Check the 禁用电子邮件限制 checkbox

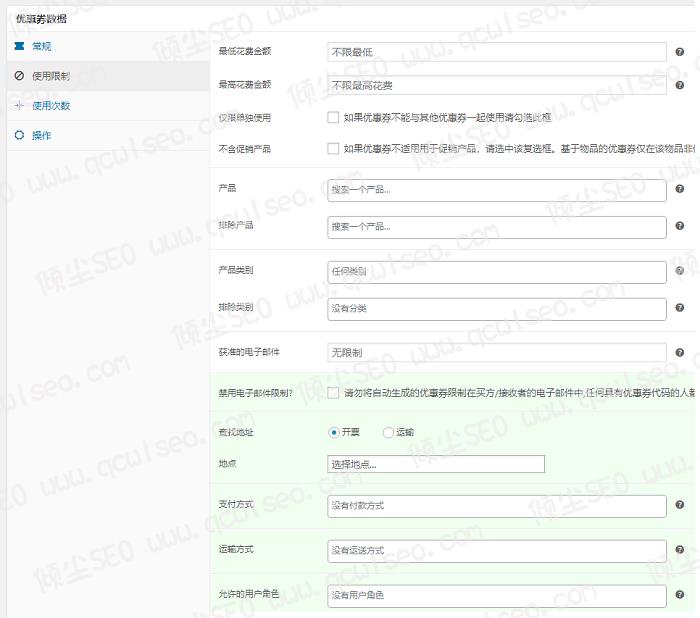coord(333,393)
